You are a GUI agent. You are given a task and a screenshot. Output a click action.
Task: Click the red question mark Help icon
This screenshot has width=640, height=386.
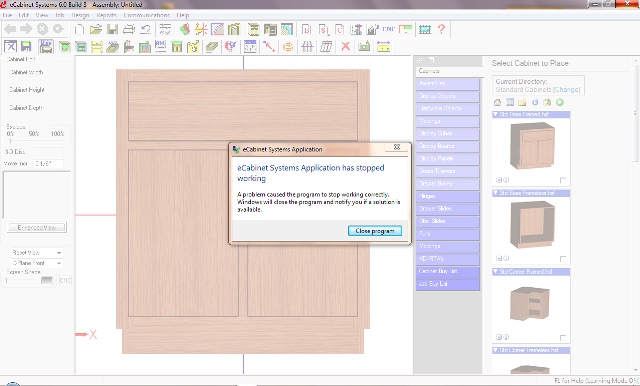tap(441, 29)
